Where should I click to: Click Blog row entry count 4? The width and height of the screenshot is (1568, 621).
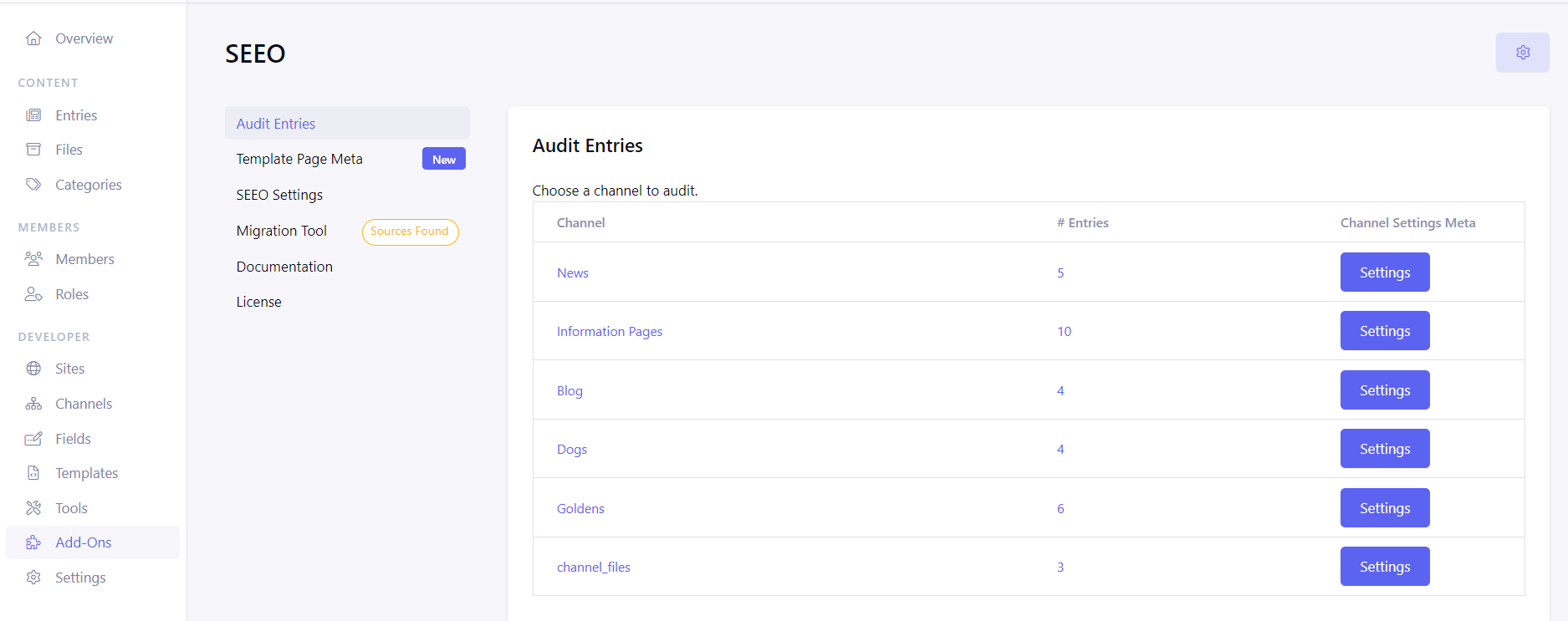(x=1060, y=390)
